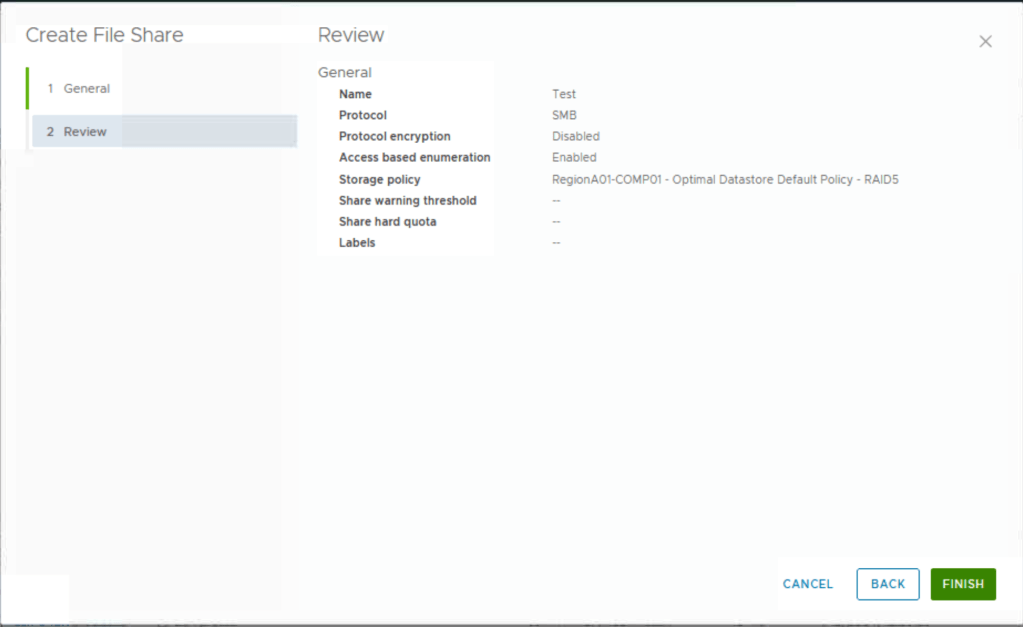This screenshot has height=627, width=1023.
Task: Click the Enabled enumeration value
Action: 574,158
